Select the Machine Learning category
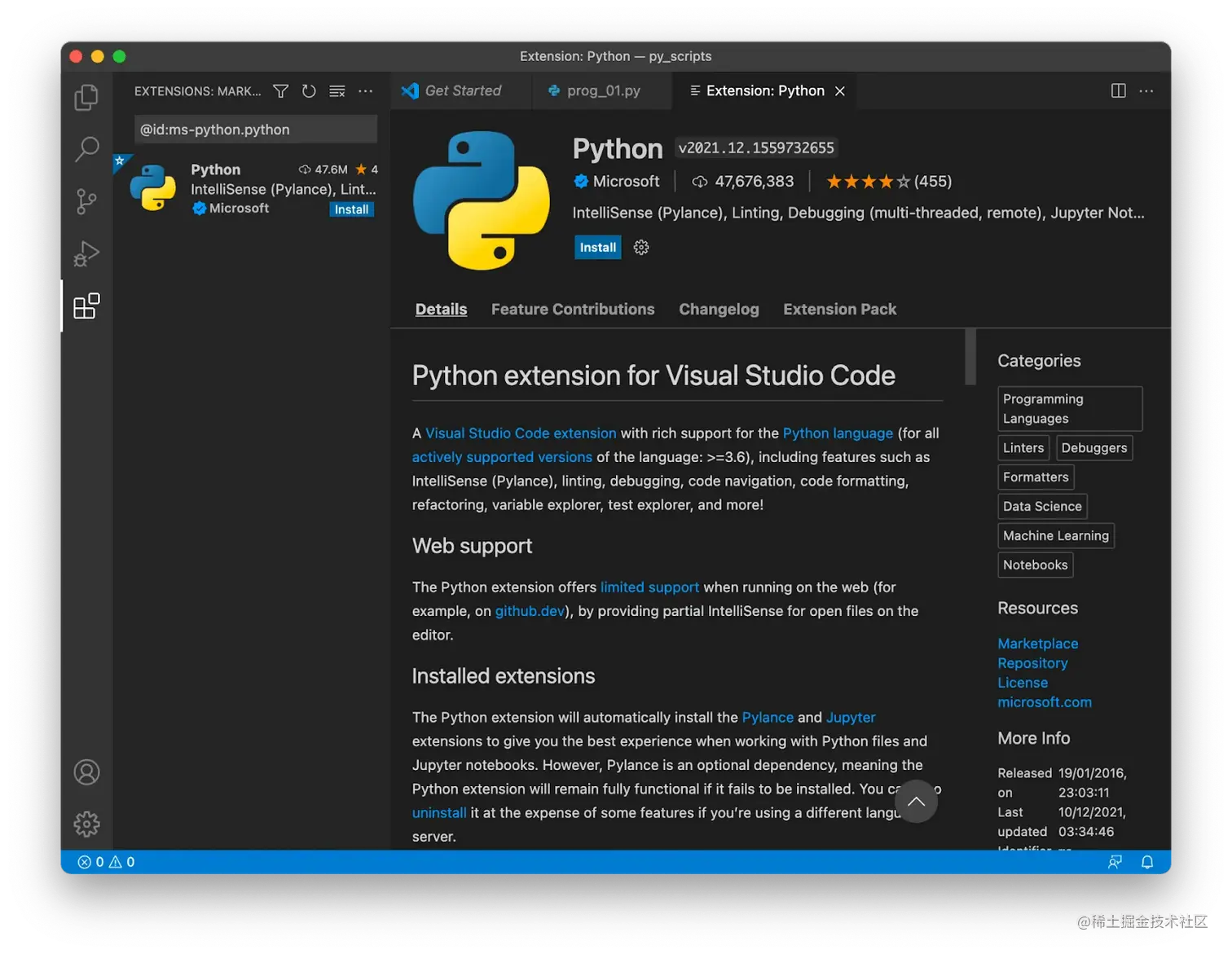The width and height of the screenshot is (1232, 954). click(1056, 536)
